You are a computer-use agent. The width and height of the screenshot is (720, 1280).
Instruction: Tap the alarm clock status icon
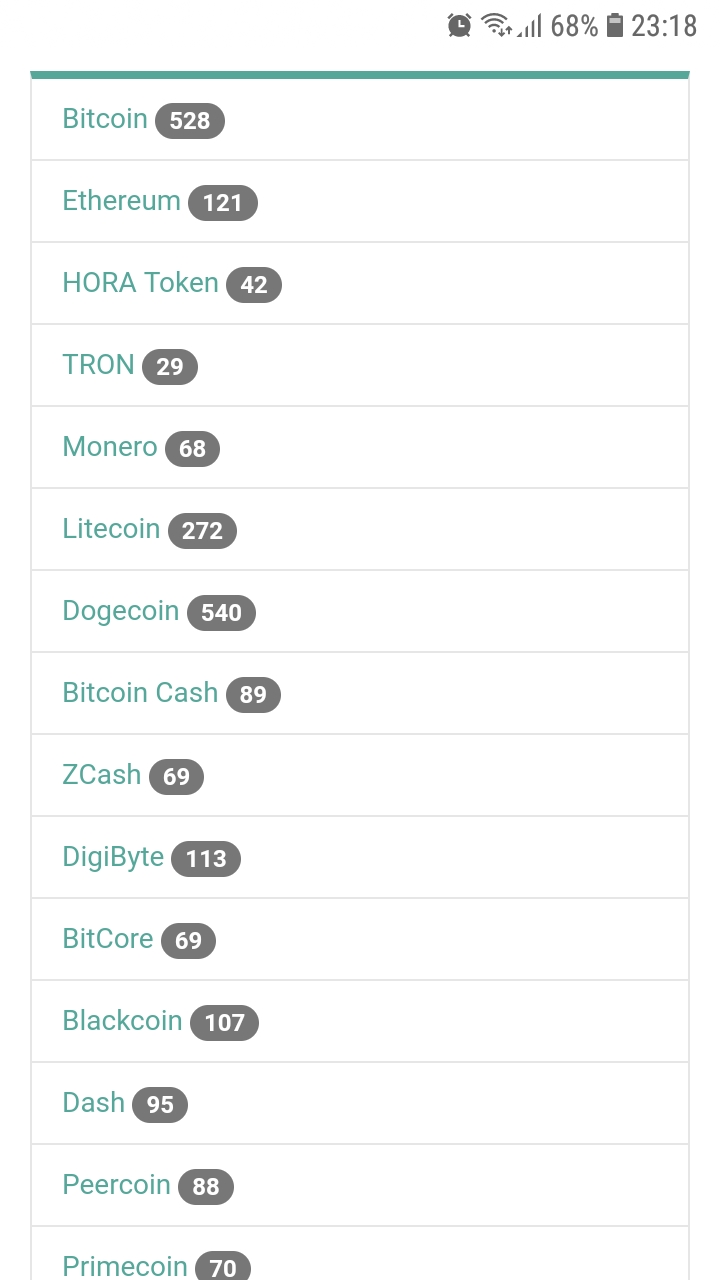pyautogui.click(x=459, y=26)
